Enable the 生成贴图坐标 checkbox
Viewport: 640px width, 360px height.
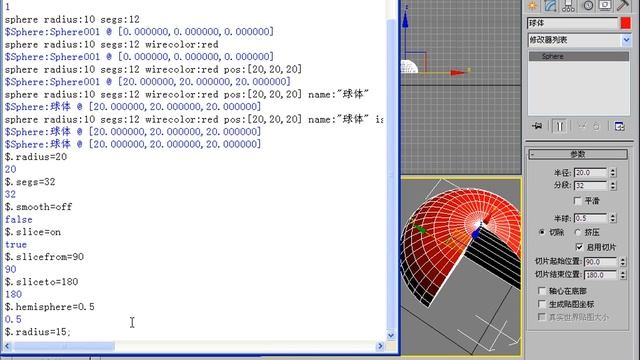pyautogui.click(x=542, y=304)
